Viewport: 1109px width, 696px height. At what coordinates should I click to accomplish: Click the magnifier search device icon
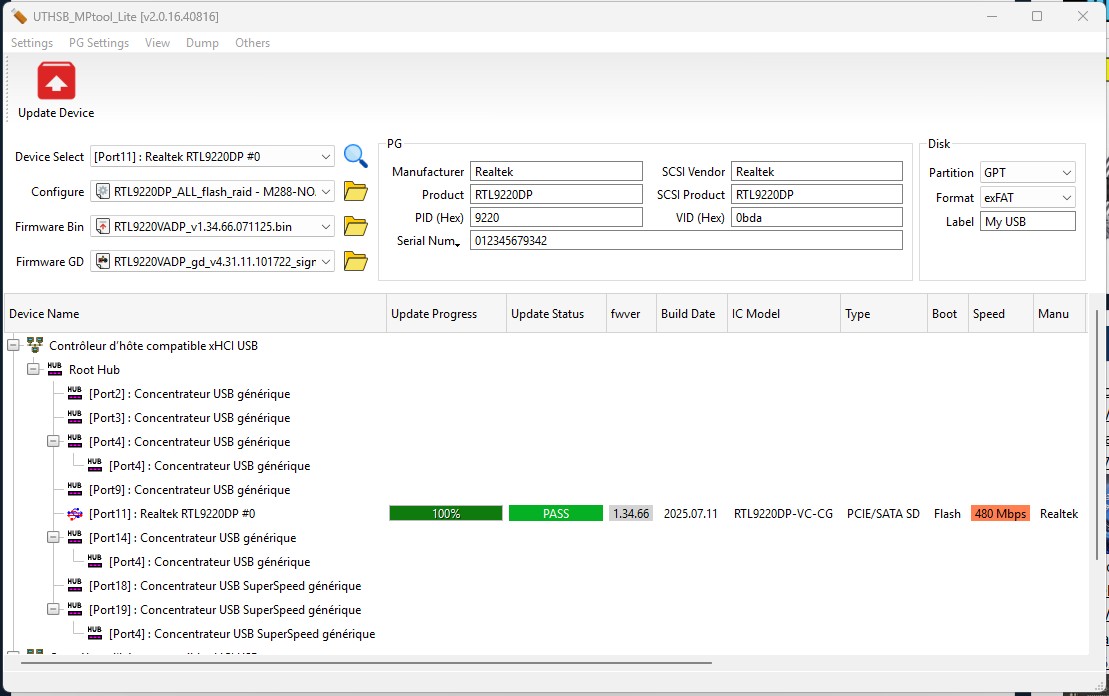click(355, 156)
